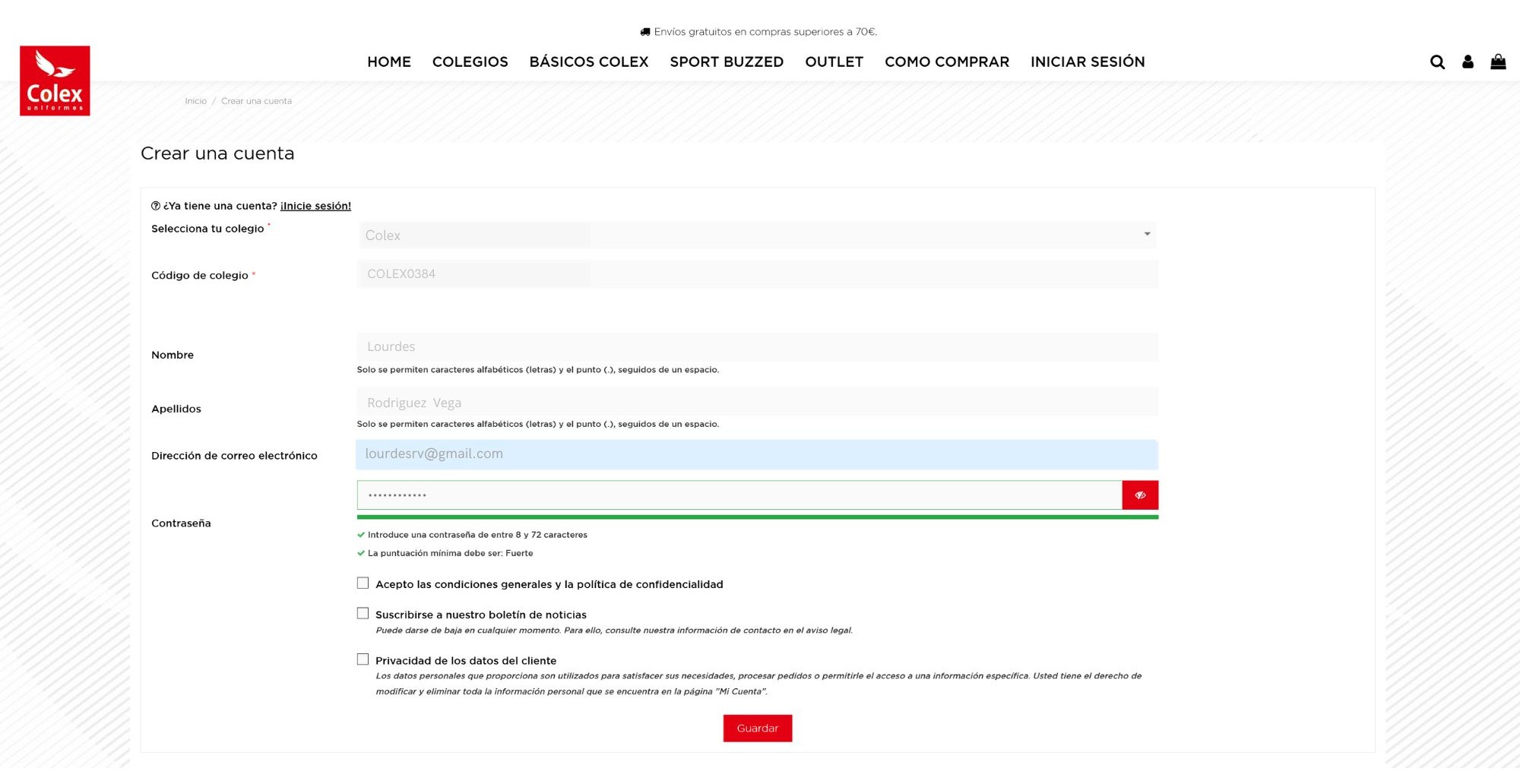Open the COLEGIOS menu

pos(470,62)
